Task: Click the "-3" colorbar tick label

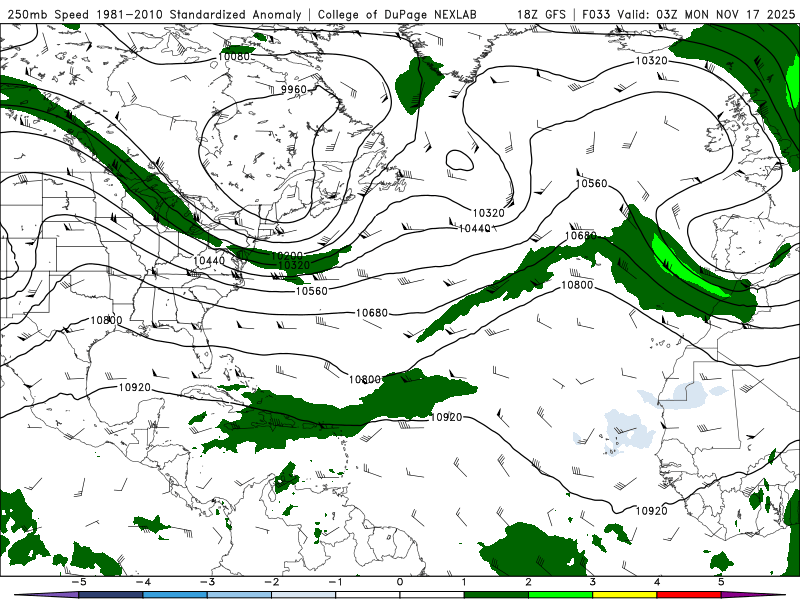Action: (x=207, y=582)
